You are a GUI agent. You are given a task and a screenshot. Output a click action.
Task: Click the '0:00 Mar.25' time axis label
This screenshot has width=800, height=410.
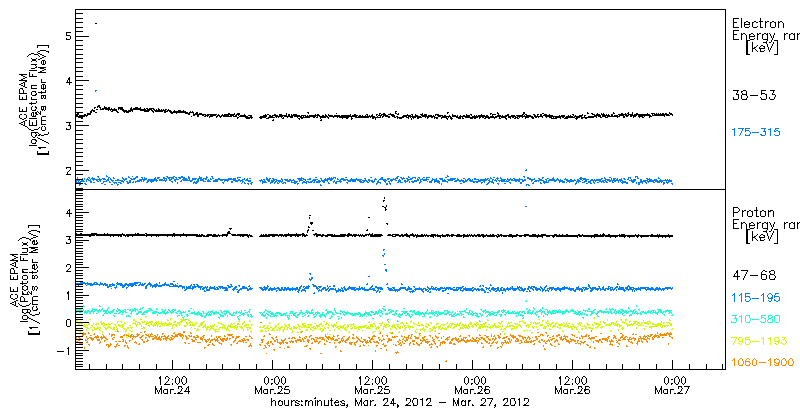(x=272, y=386)
